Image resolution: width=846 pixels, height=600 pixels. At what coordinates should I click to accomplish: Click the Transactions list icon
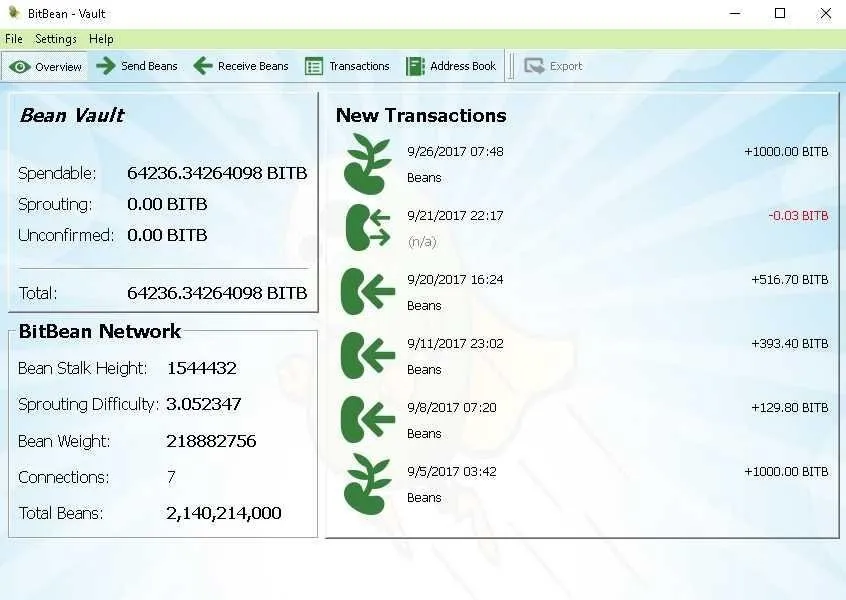(x=314, y=66)
